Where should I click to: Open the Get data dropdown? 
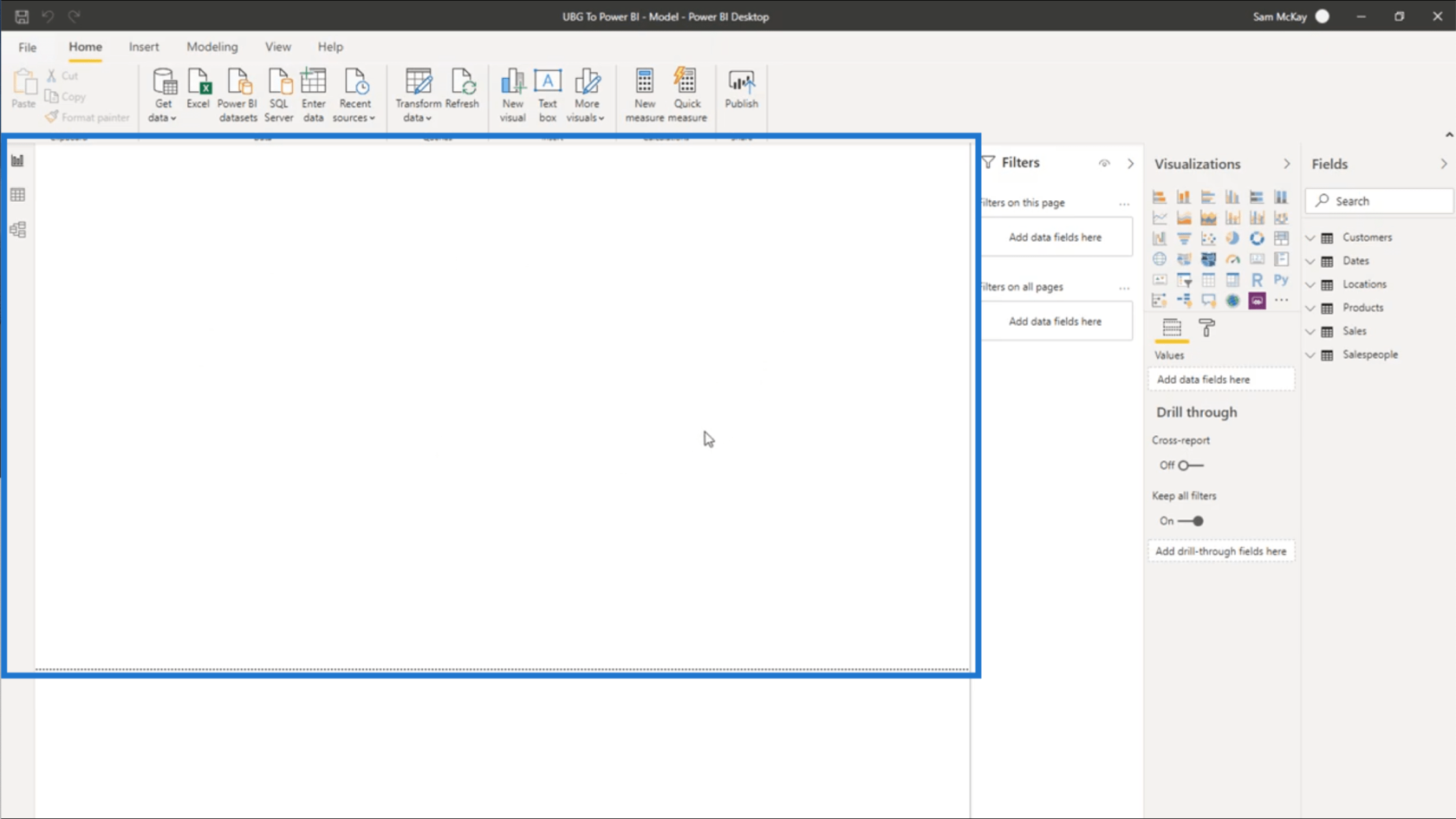[x=163, y=95]
